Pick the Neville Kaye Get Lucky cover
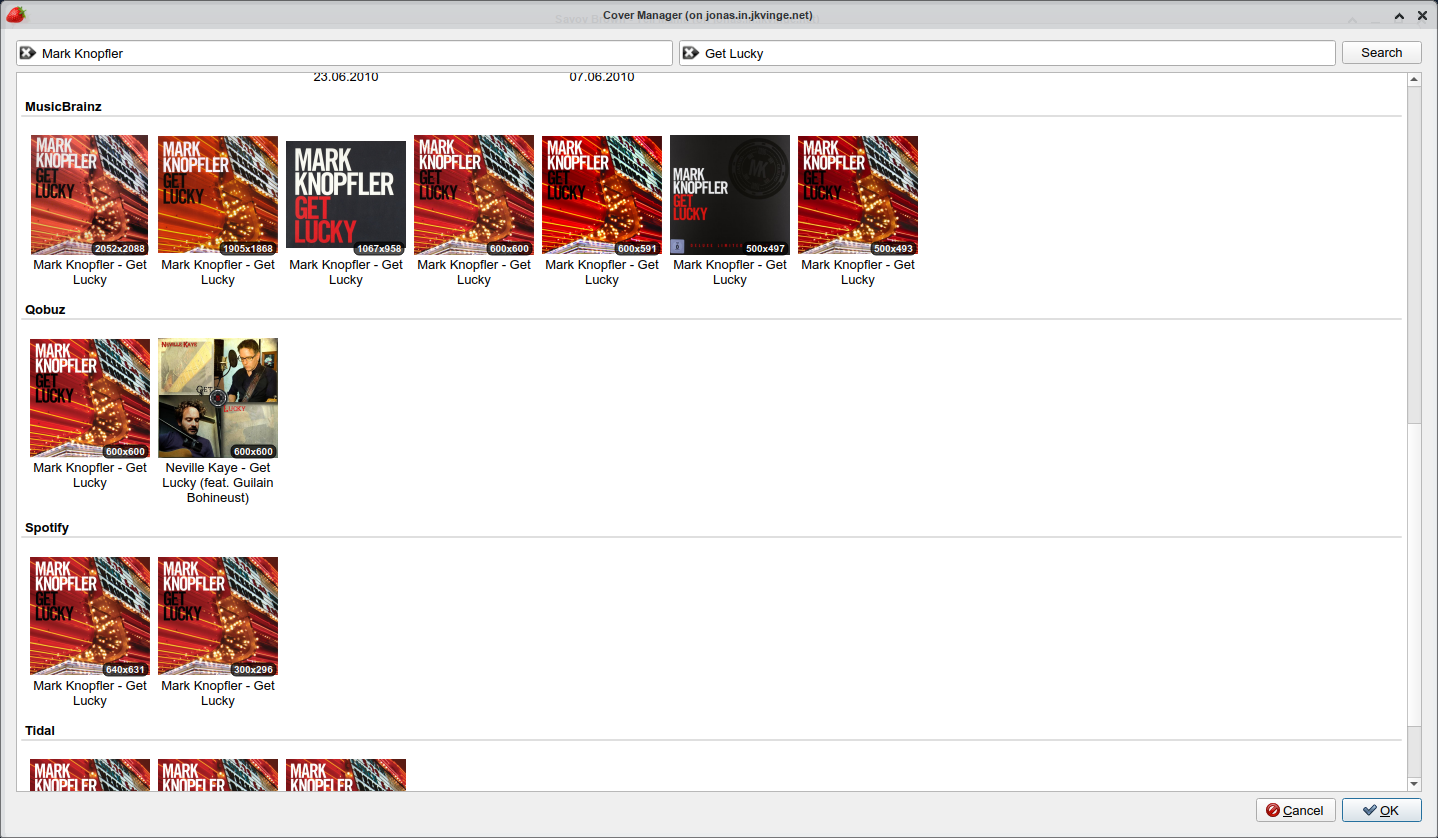 218,398
